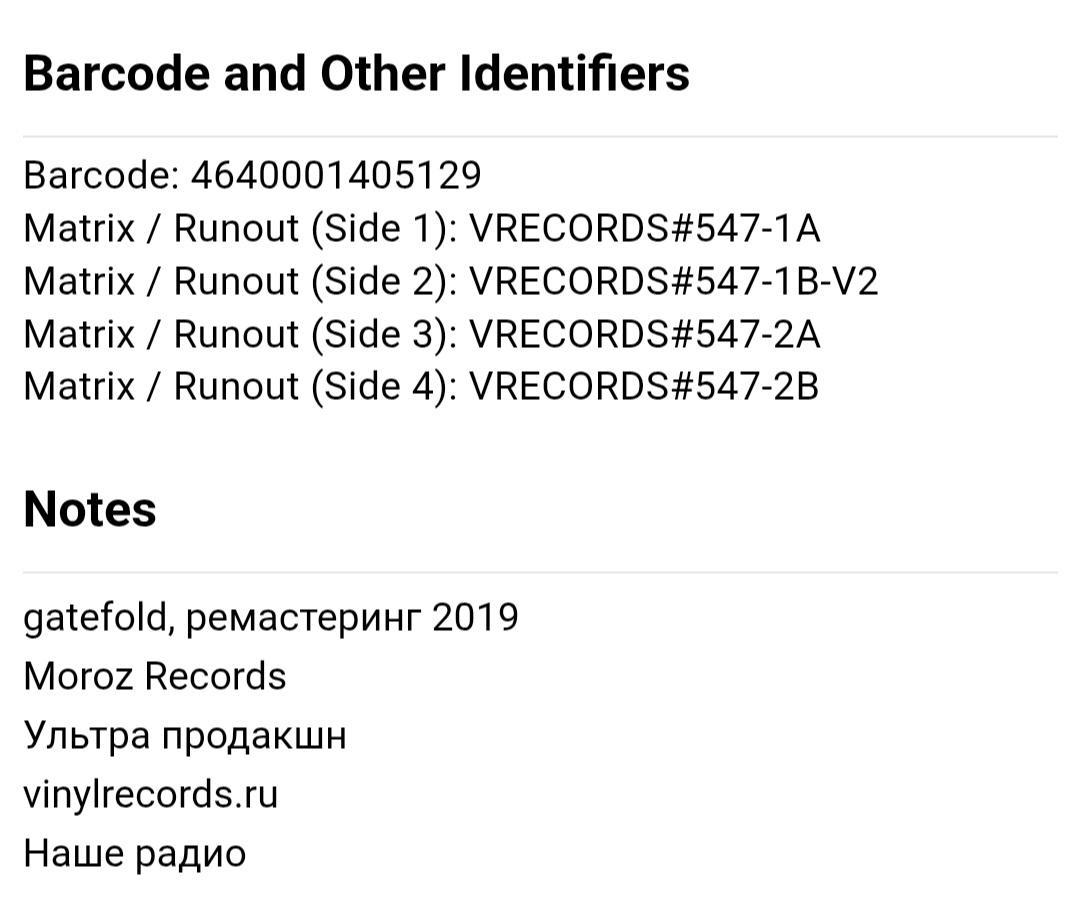This screenshot has width=1080, height=923.
Task: Click the Ультра продакшн note line
Action: [185, 736]
